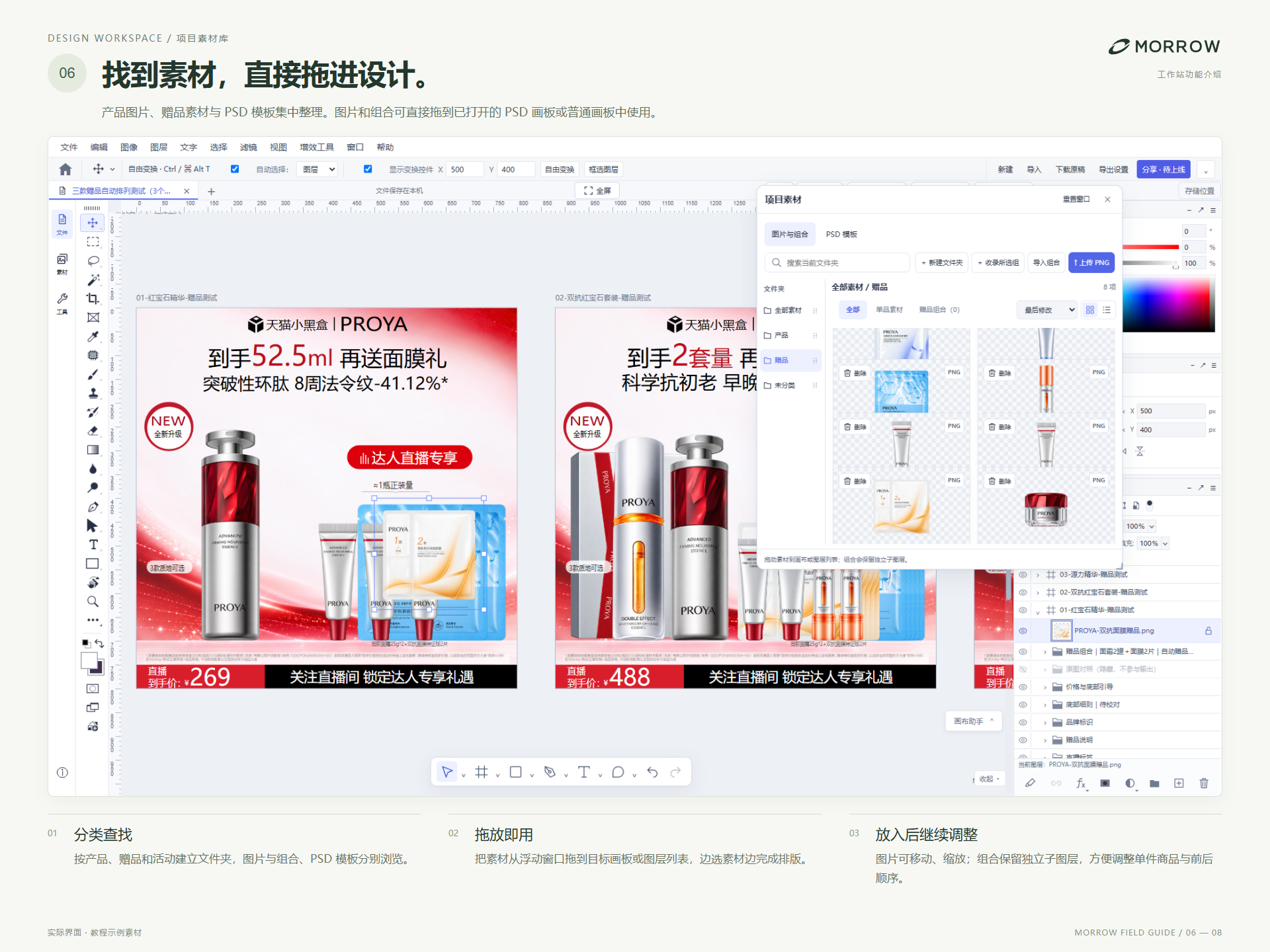Add layer effects with fx icon
This screenshot has width=1270, height=952.
(x=1081, y=783)
